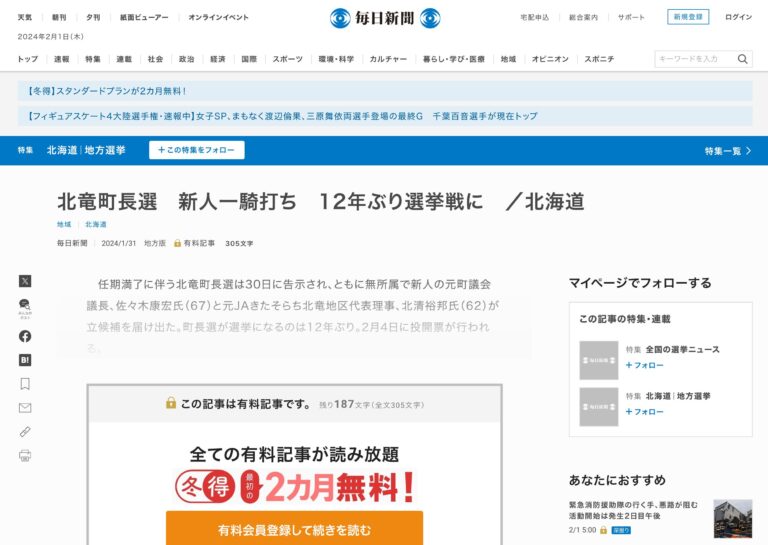768x545 pixels.
Task: Follow 全国の選挙ニュース feature
Action: tap(644, 365)
